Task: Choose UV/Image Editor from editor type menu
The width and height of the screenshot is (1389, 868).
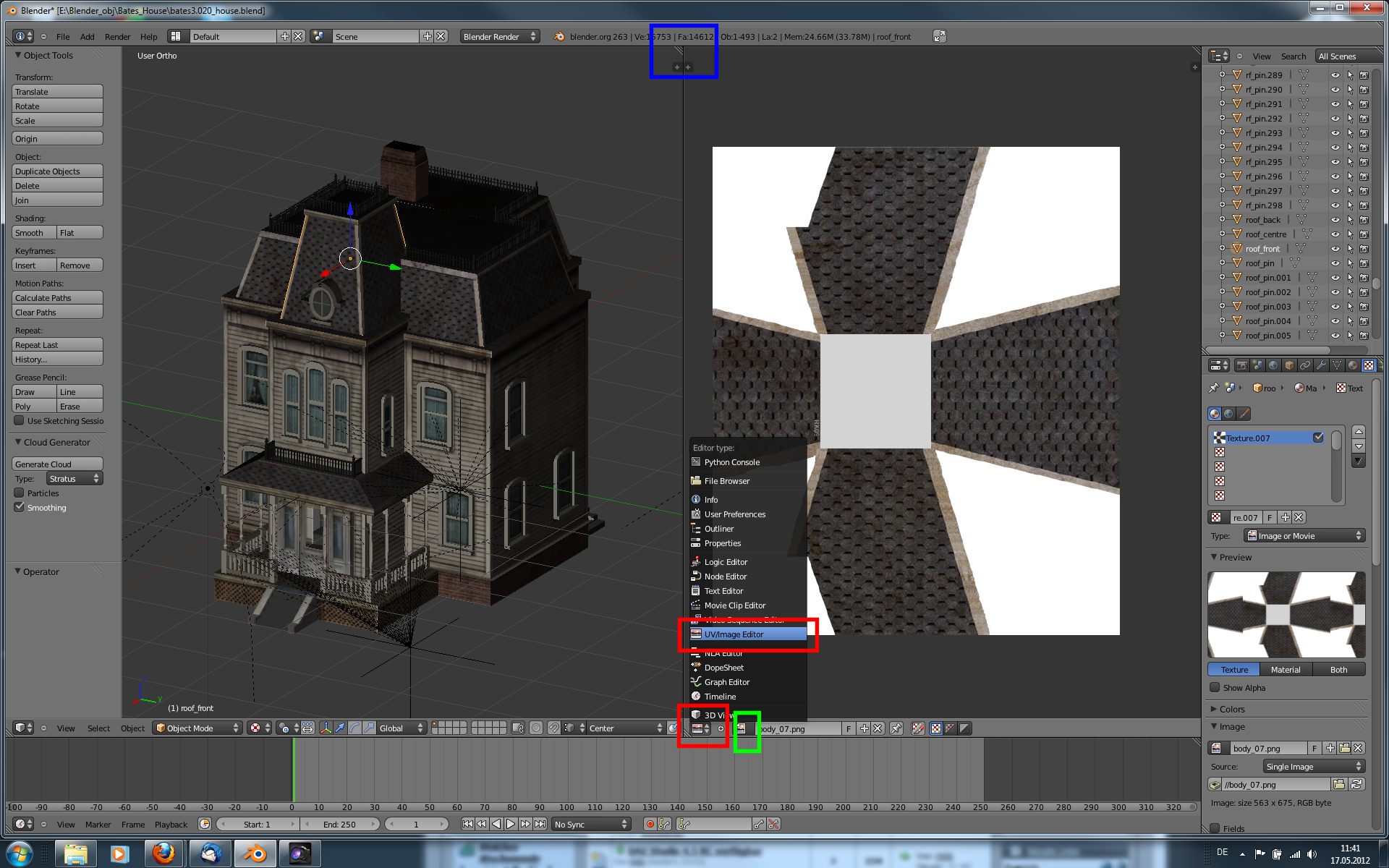Action: click(734, 634)
